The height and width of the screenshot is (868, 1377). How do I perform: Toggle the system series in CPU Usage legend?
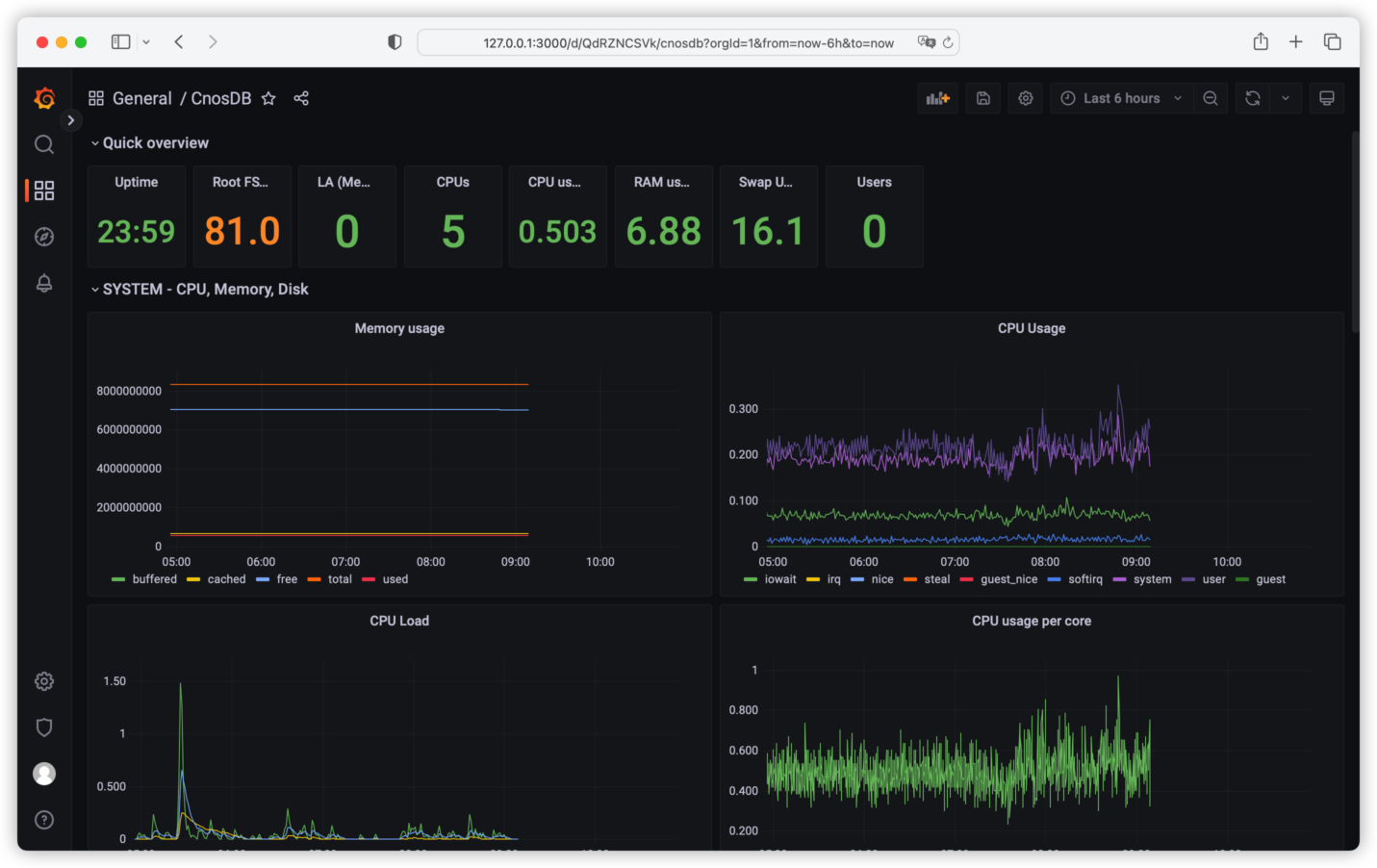coord(1142,579)
